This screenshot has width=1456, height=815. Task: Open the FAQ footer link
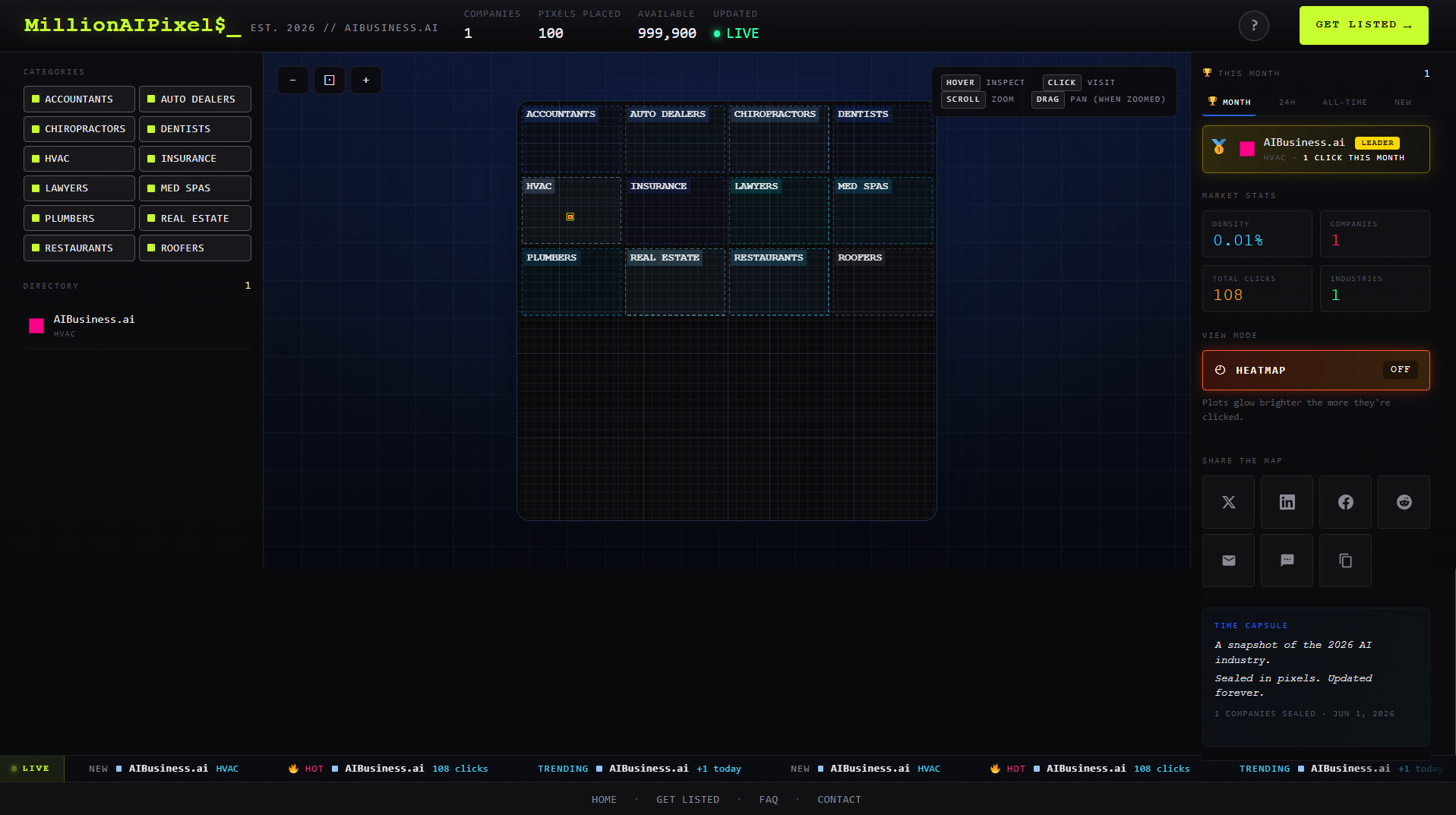[769, 800]
